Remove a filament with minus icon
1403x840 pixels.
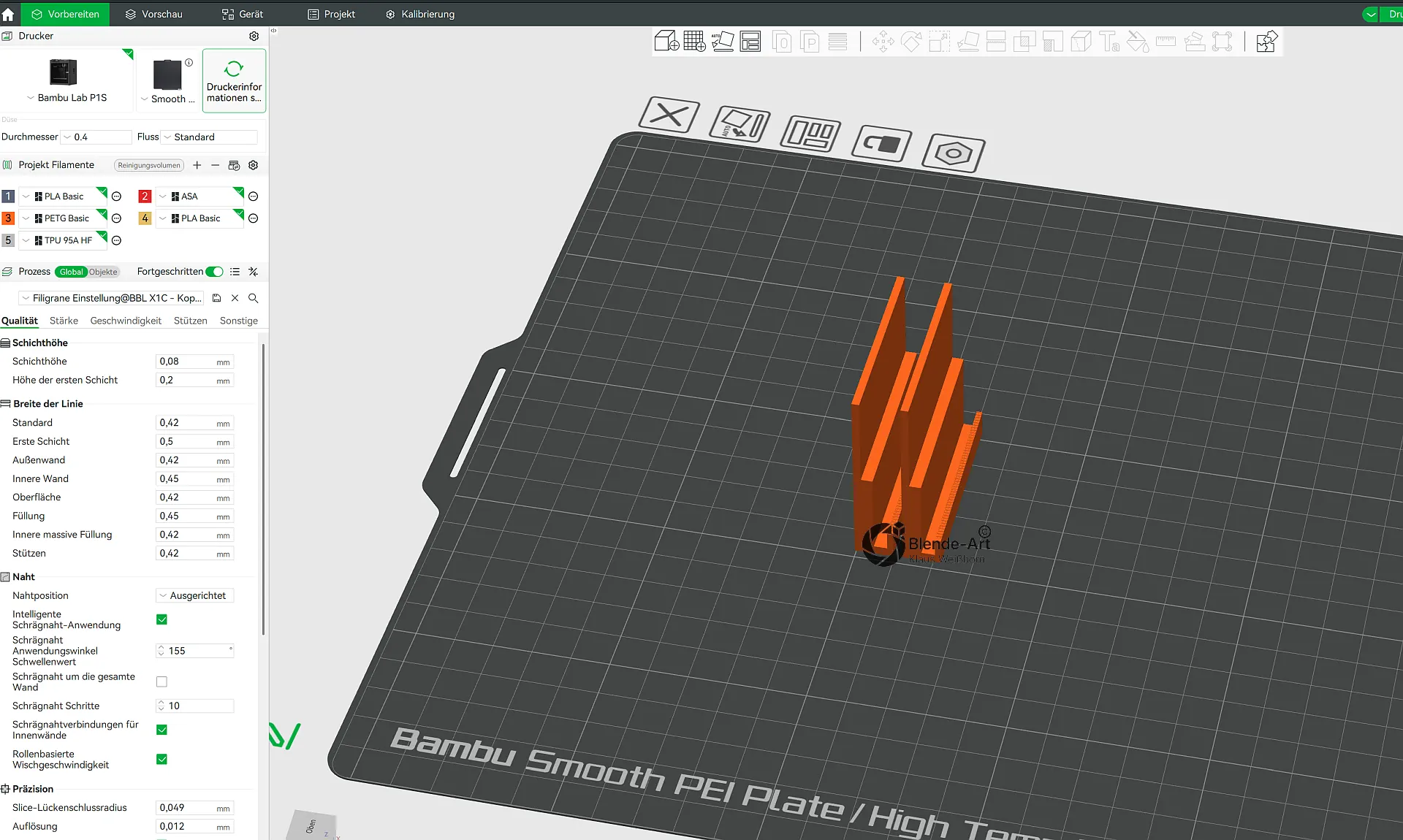(x=215, y=165)
